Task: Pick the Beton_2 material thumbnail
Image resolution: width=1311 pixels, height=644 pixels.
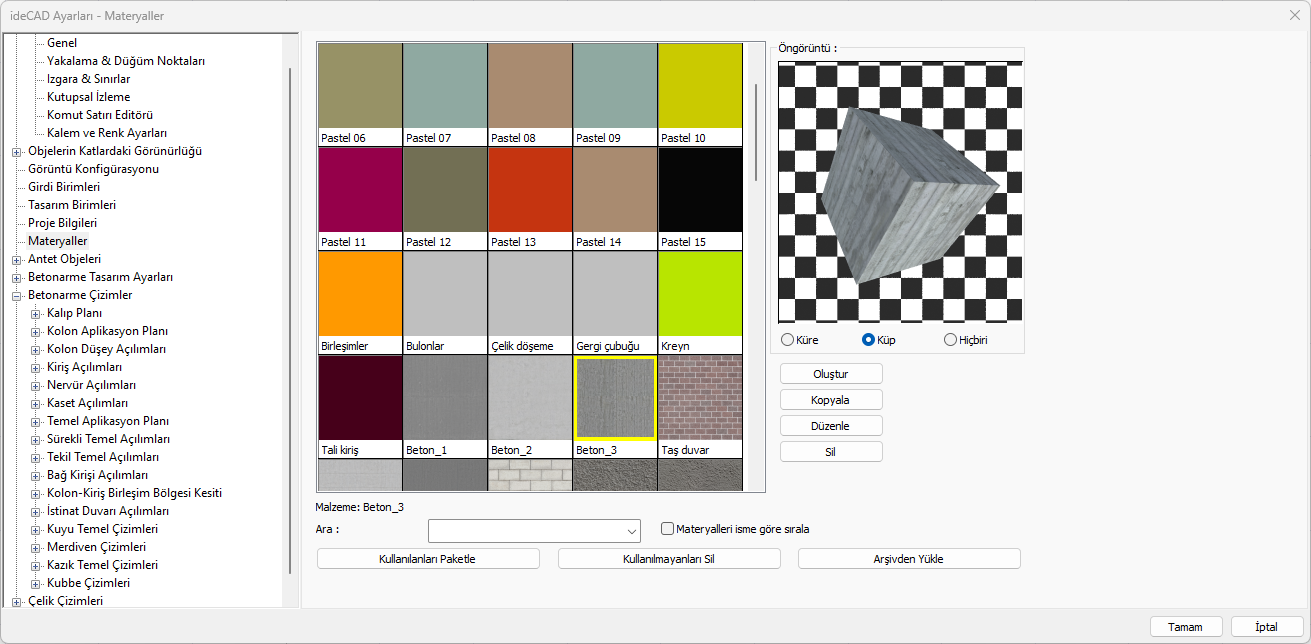Action: click(x=530, y=398)
